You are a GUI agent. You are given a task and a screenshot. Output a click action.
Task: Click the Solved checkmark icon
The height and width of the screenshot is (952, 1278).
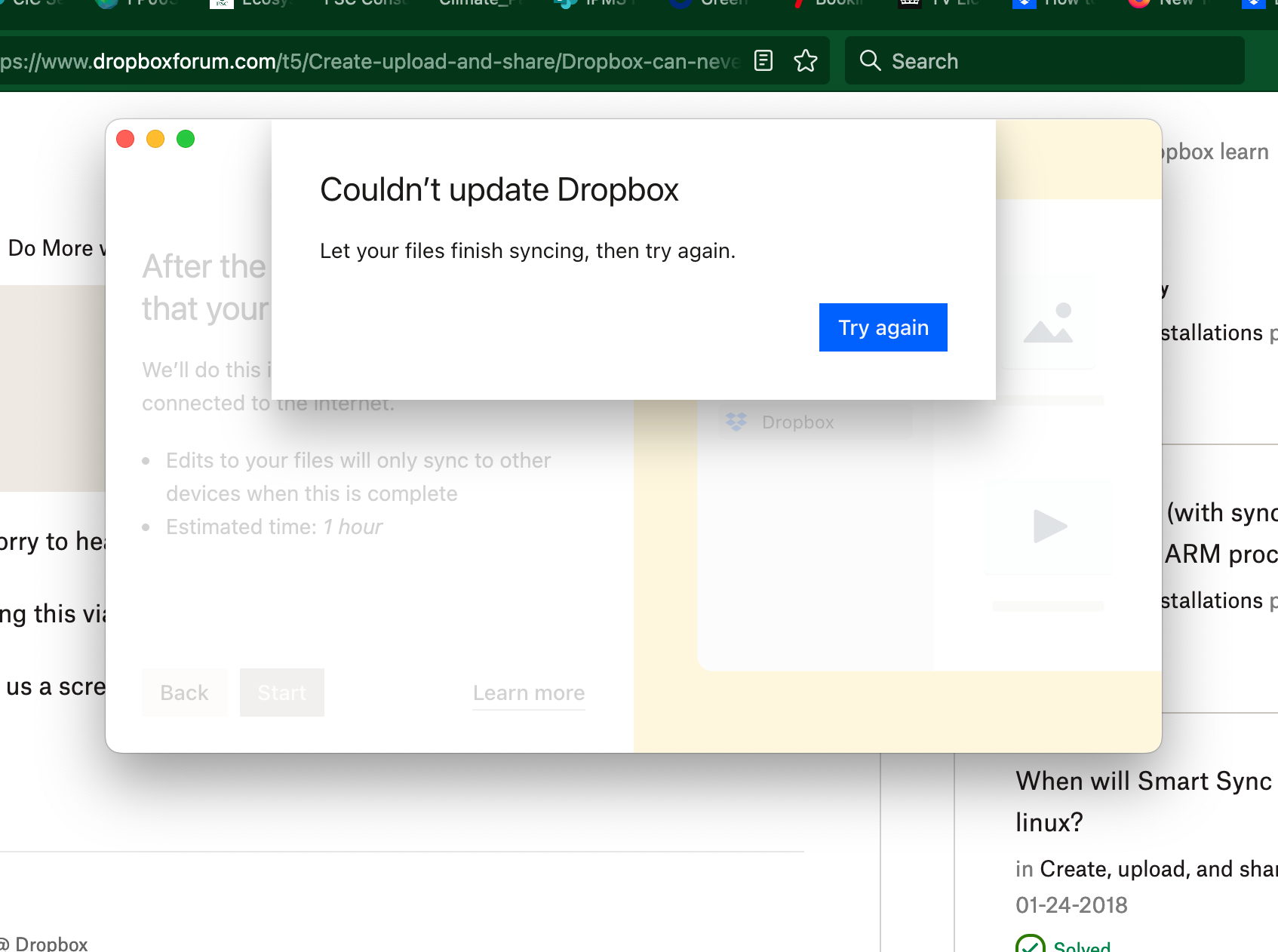point(1030,944)
